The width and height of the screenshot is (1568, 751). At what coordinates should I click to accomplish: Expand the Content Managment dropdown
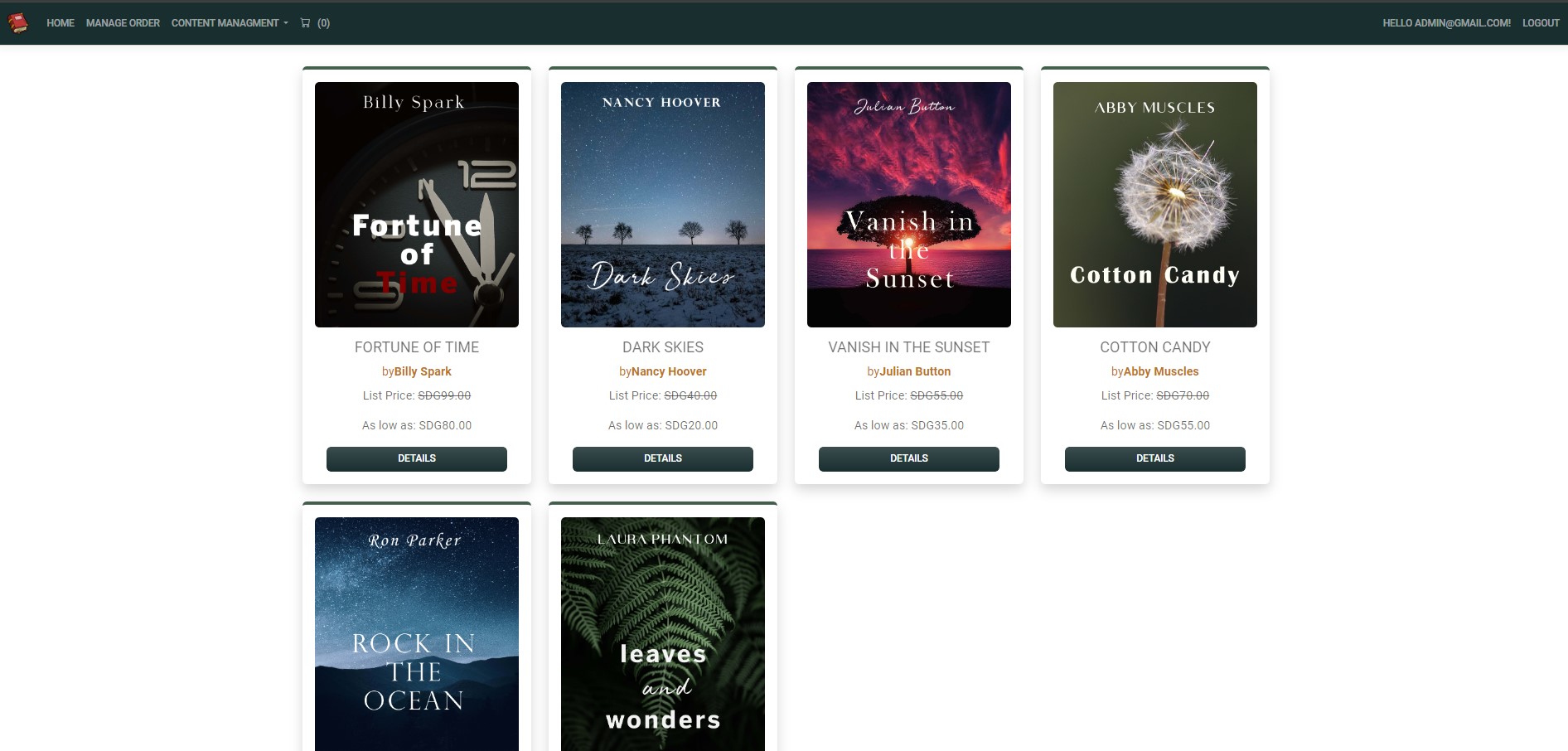coord(230,23)
